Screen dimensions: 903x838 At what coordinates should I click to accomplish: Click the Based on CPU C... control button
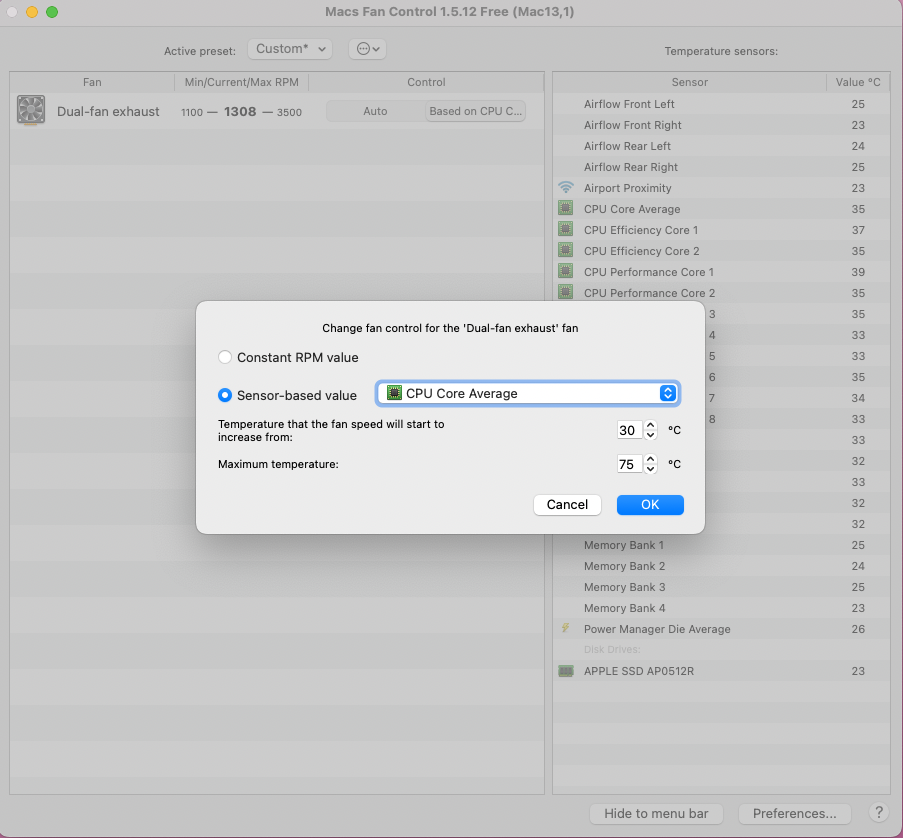(x=476, y=111)
